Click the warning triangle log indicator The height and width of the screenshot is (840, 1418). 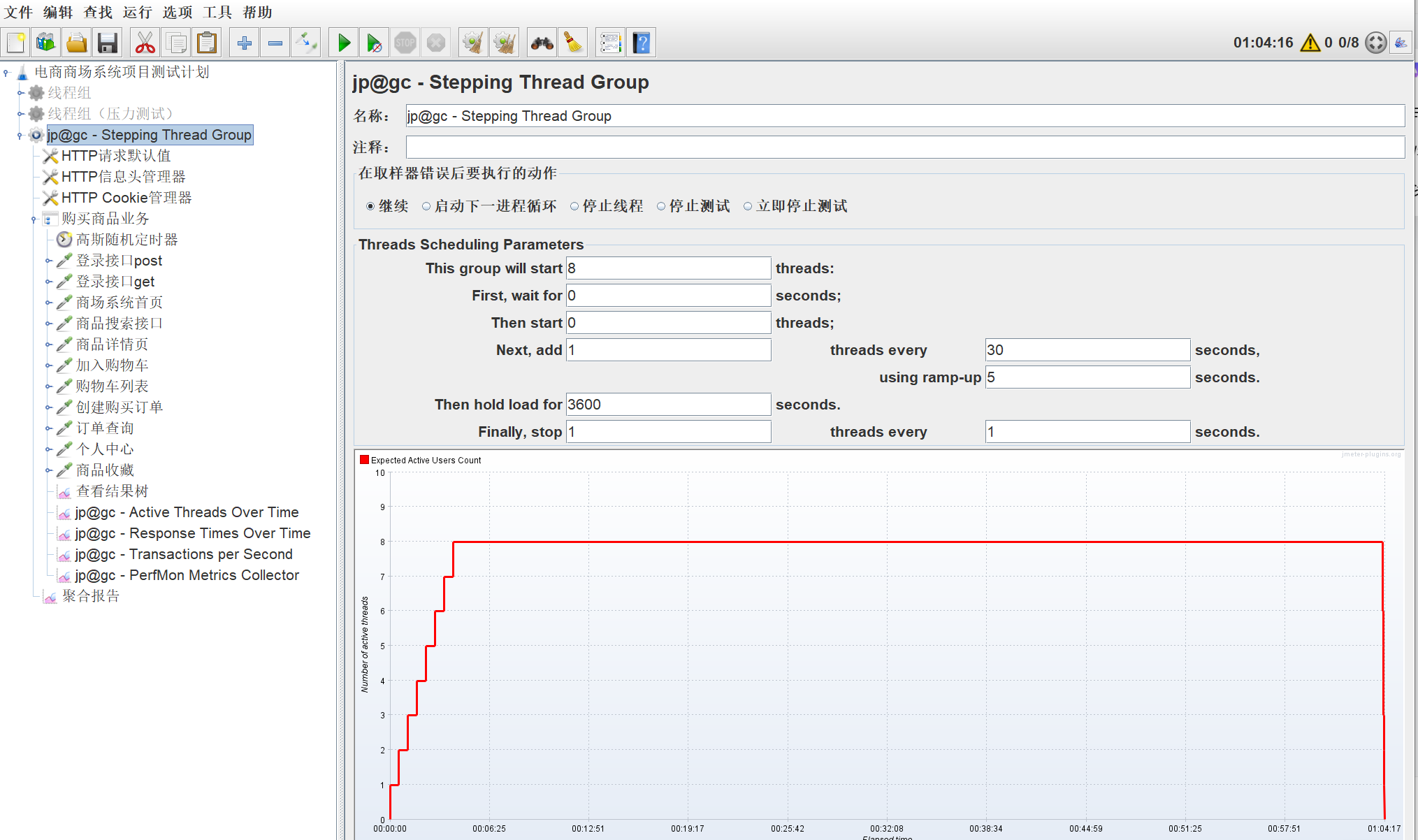(1310, 43)
